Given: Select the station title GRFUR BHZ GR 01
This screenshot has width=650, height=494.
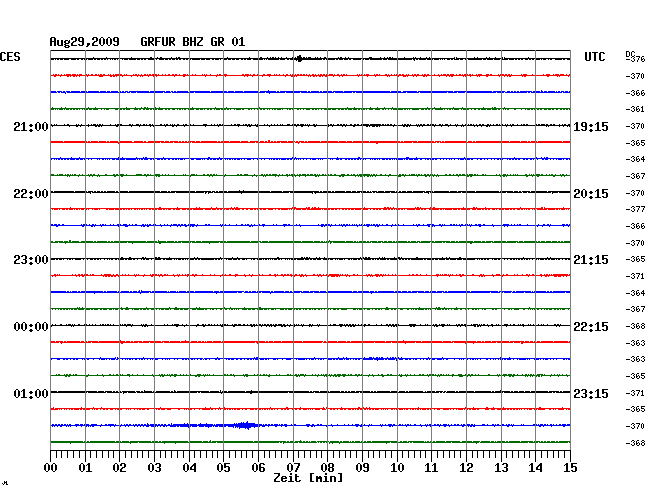Looking at the screenshot, I should pyautogui.click(x=193, y=42).
